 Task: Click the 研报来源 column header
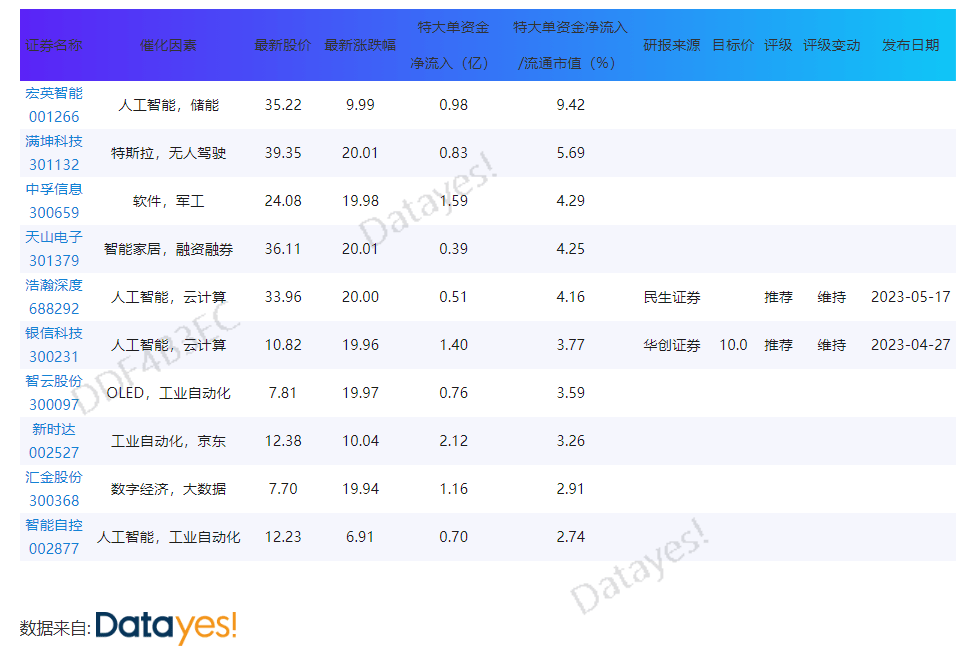click(671, 46)
